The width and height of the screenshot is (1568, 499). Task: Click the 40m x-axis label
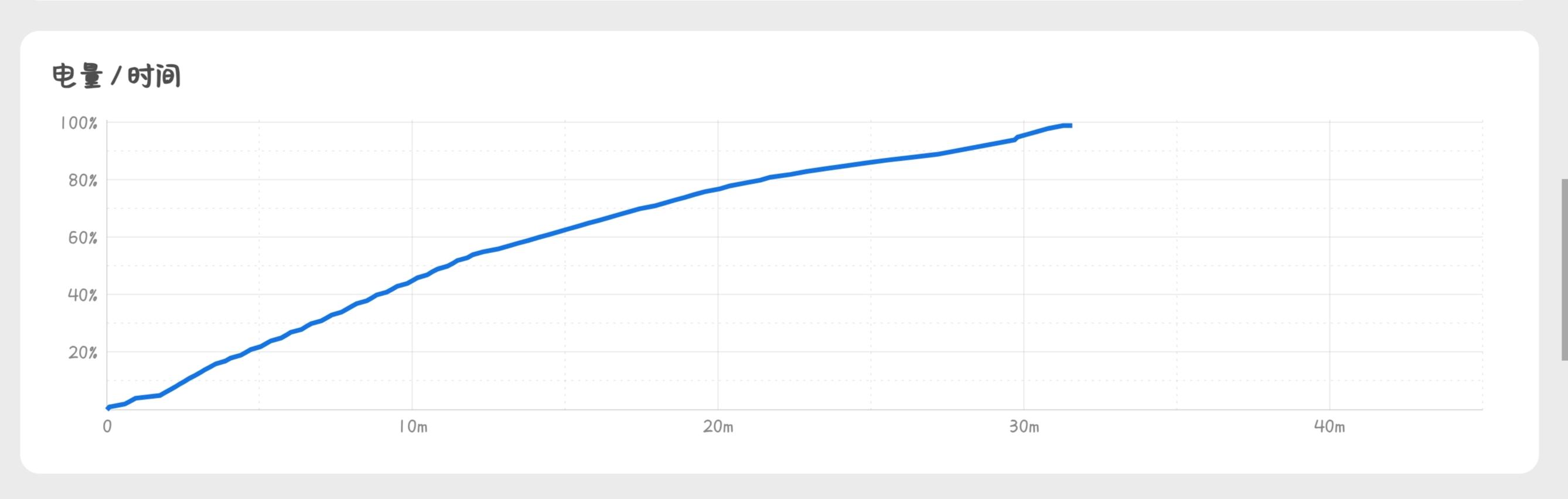[1330, 426]
